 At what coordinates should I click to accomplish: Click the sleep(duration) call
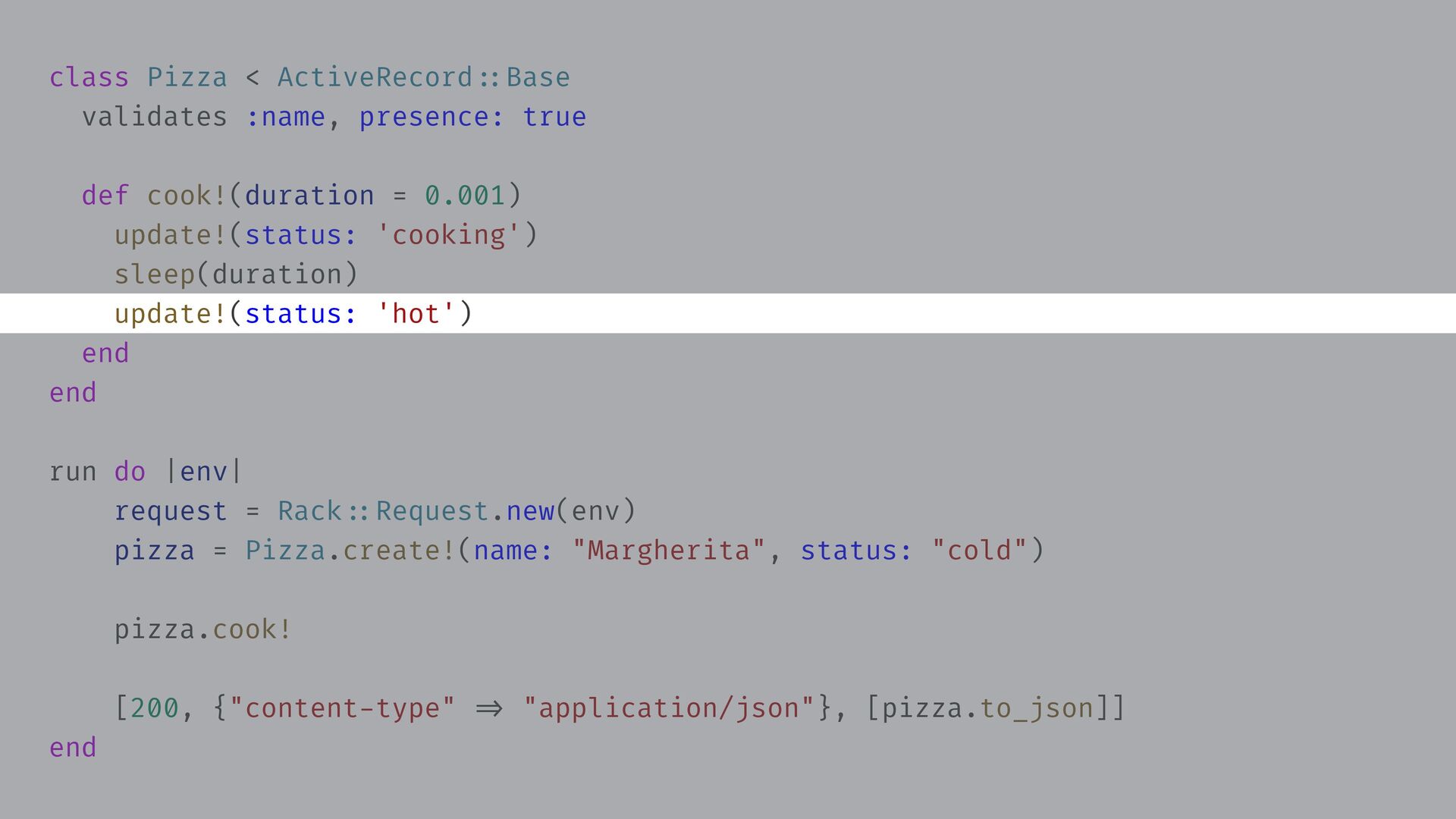pos(235,275)
